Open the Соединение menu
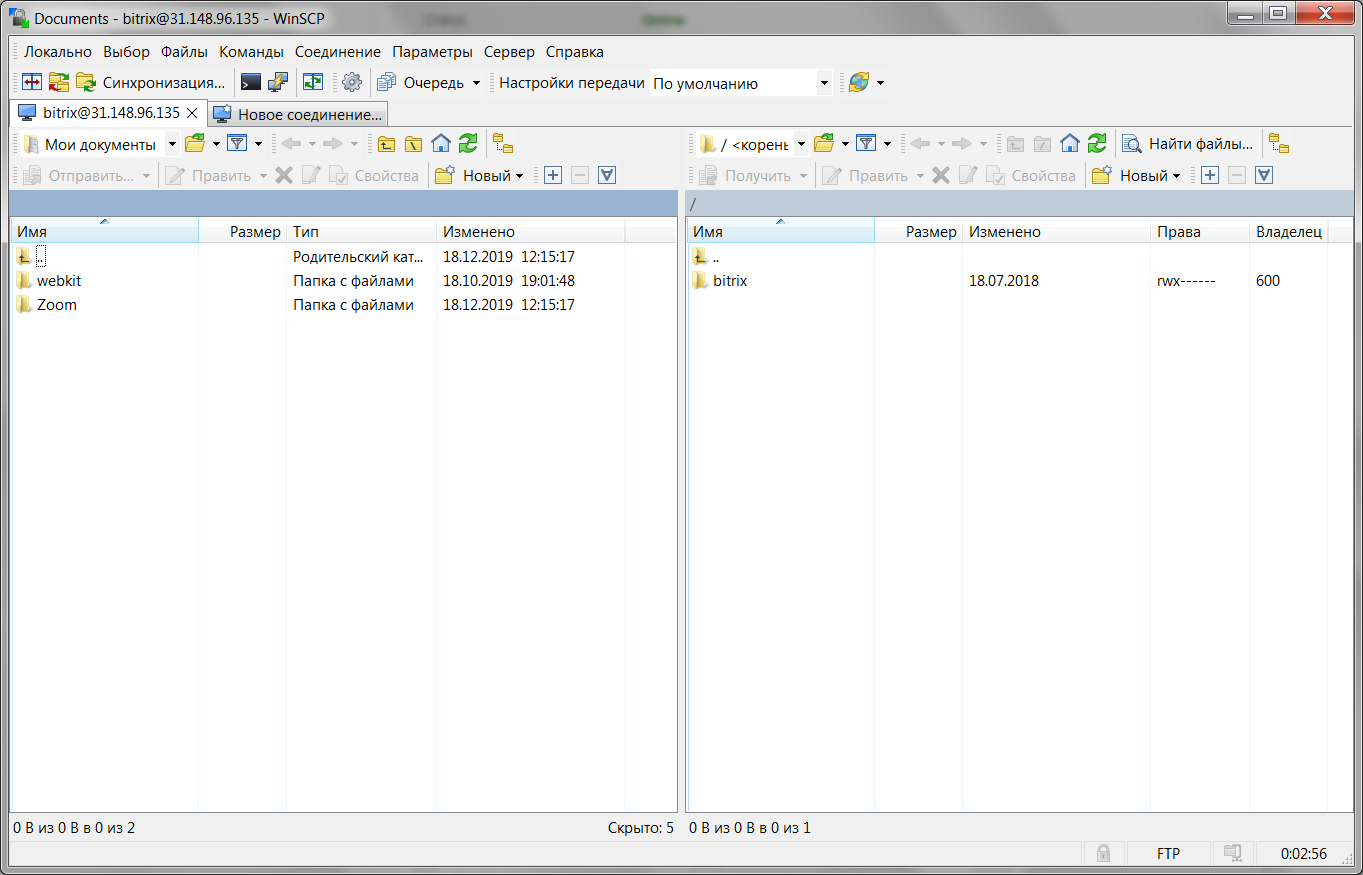1363x875 pixels. pos(338,52)
